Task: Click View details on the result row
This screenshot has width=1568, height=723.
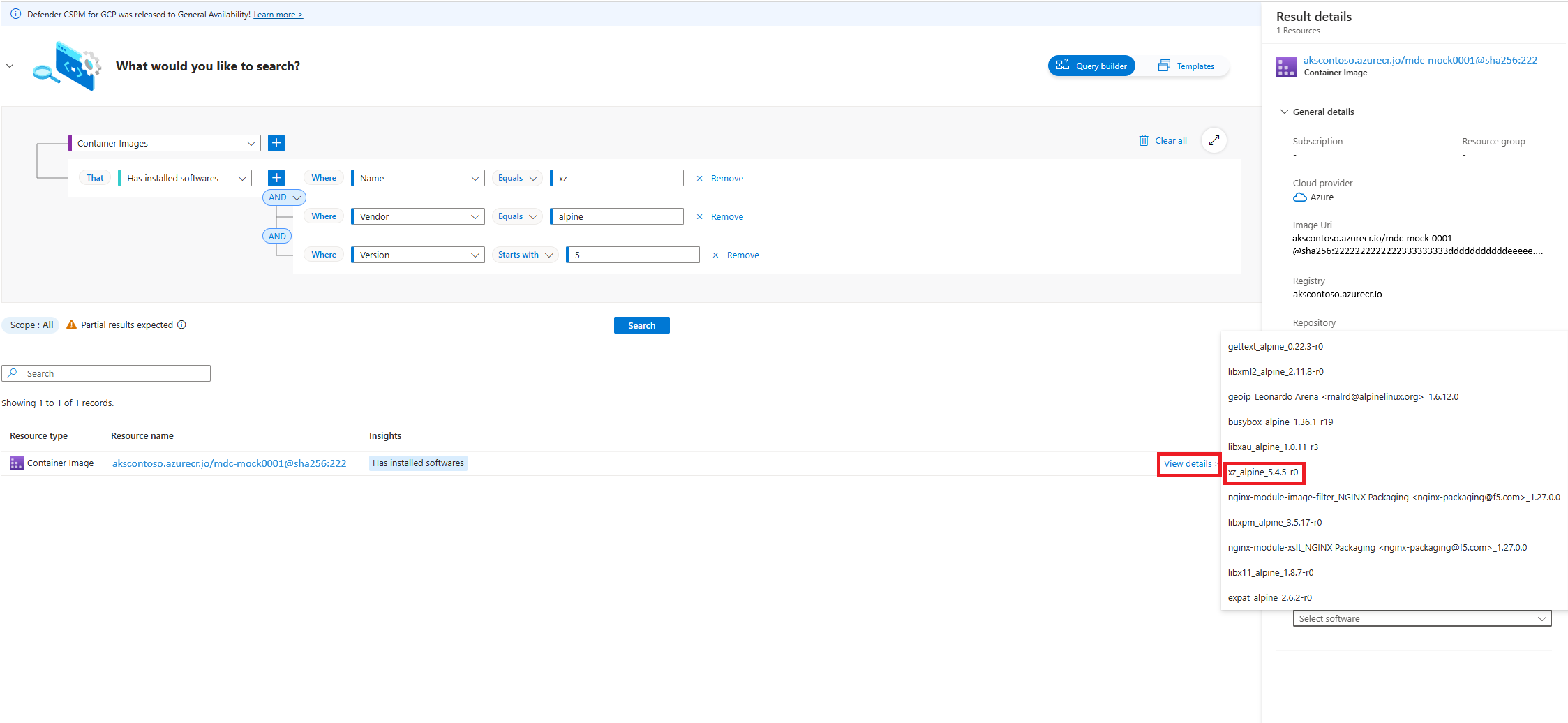Action: [1187, 463]
